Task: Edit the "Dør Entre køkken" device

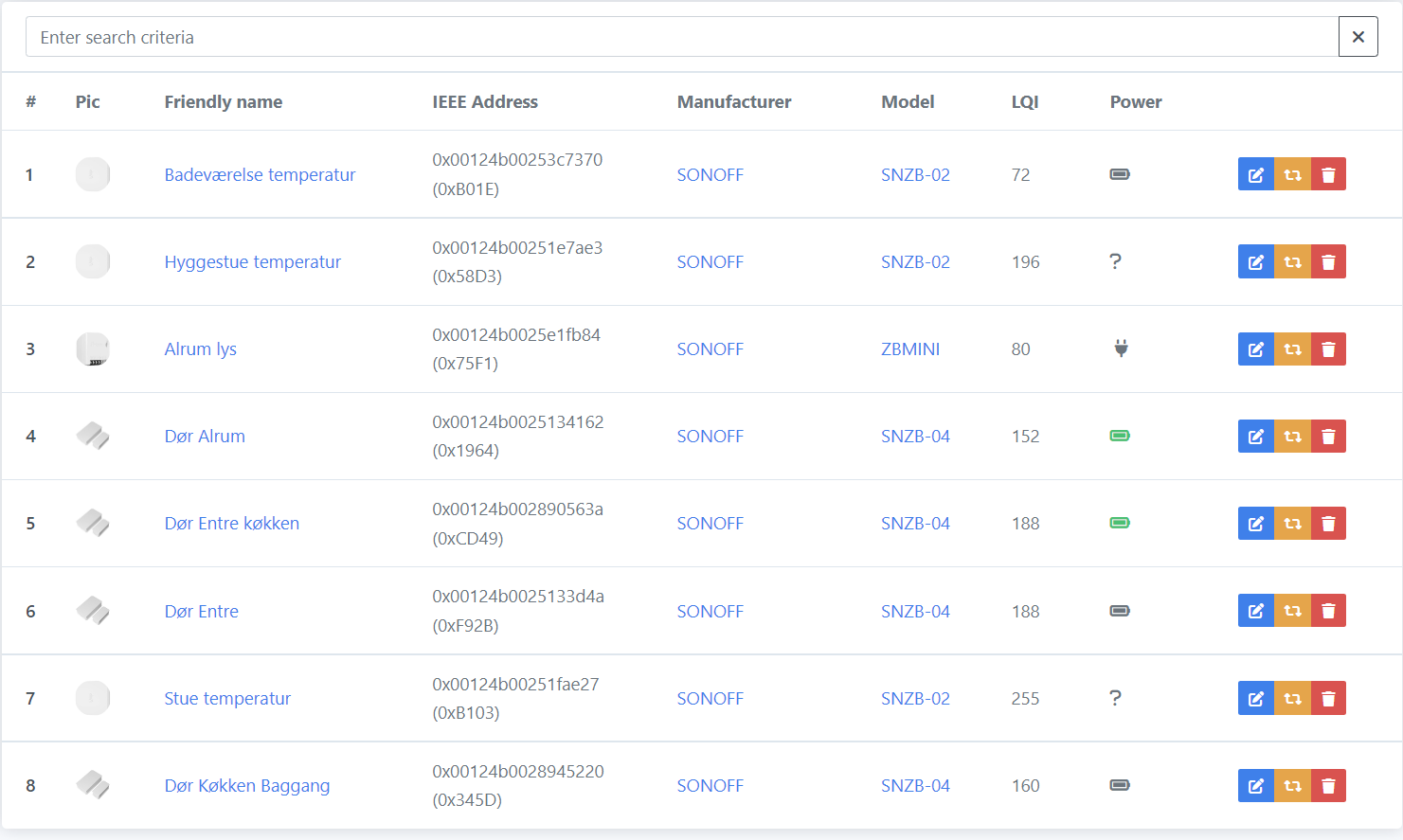Action: [x=1256, y=523]
